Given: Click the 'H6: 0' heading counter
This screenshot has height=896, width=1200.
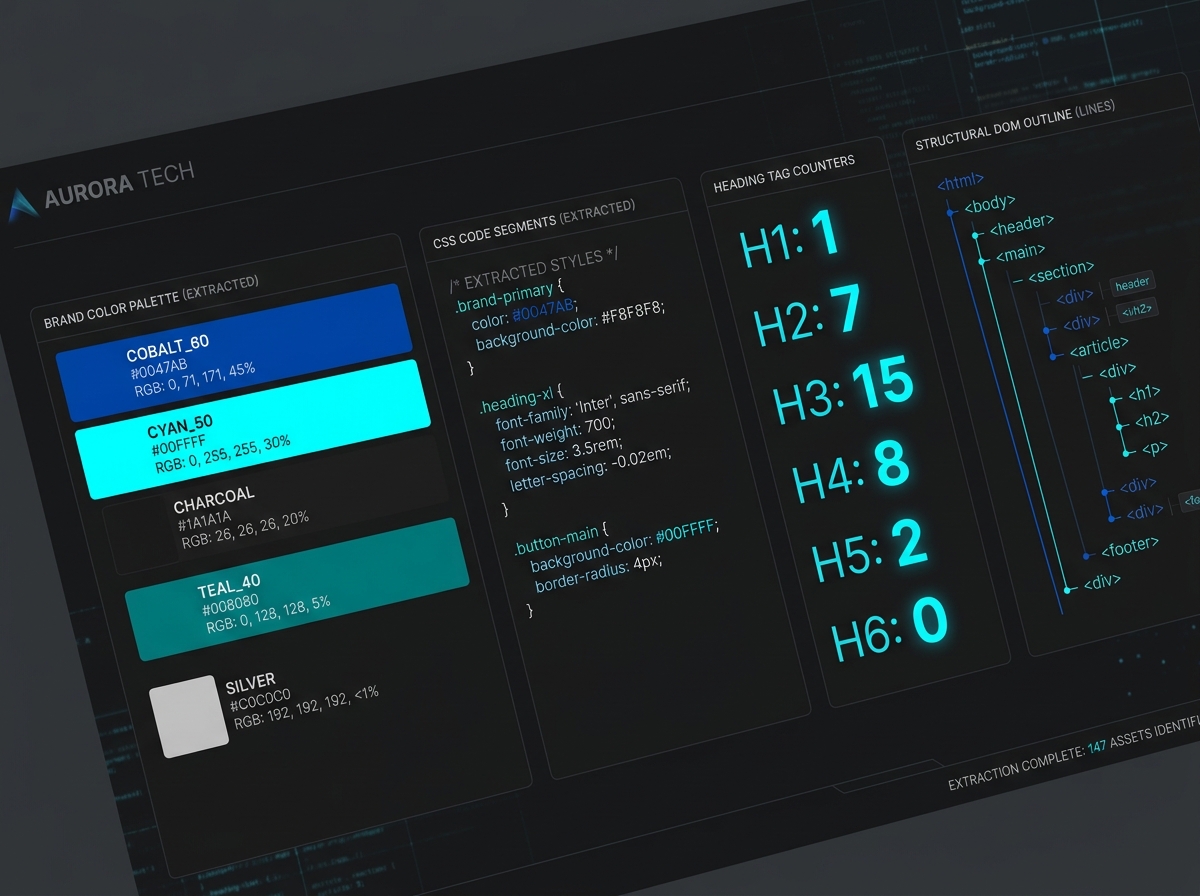Looking at the screenshot, I should click(x=890, y=629).
